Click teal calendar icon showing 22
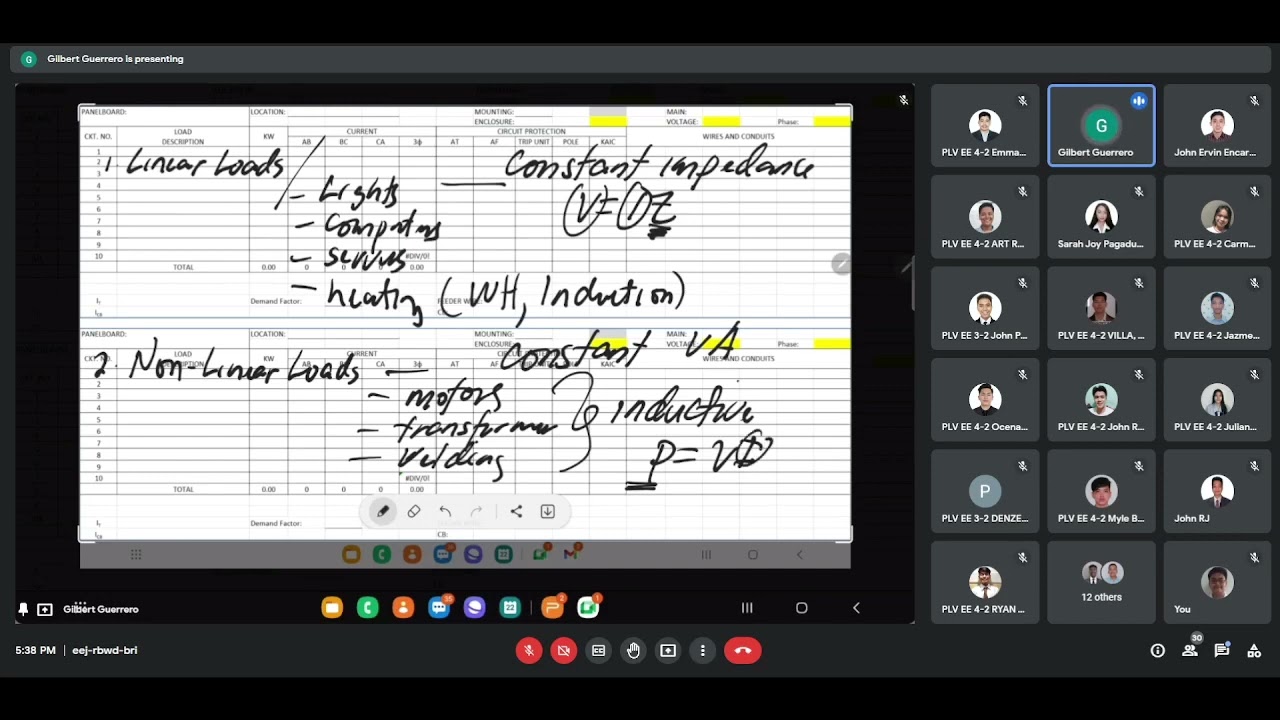Image resolution: width=1280 pixels, height=720 pixels. pos(510,607)
